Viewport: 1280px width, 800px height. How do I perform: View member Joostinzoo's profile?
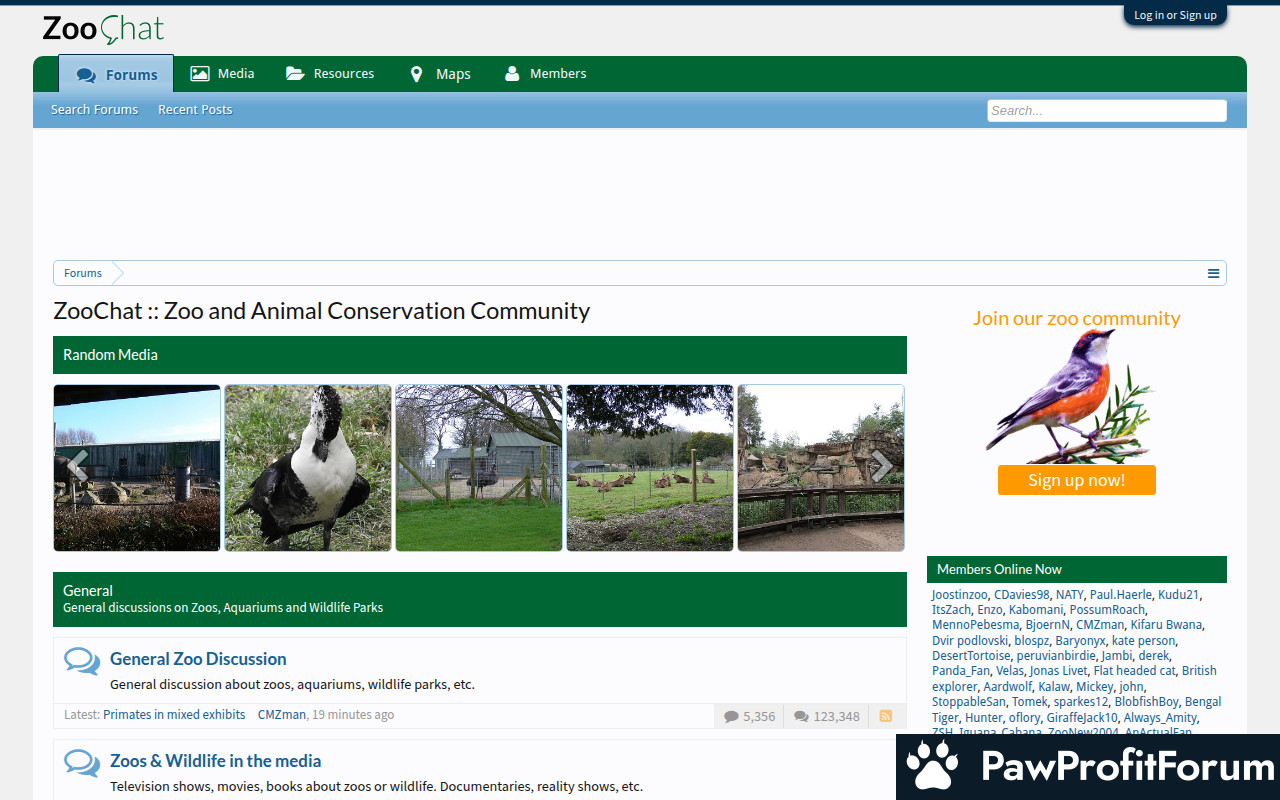(x=960, y=594)
